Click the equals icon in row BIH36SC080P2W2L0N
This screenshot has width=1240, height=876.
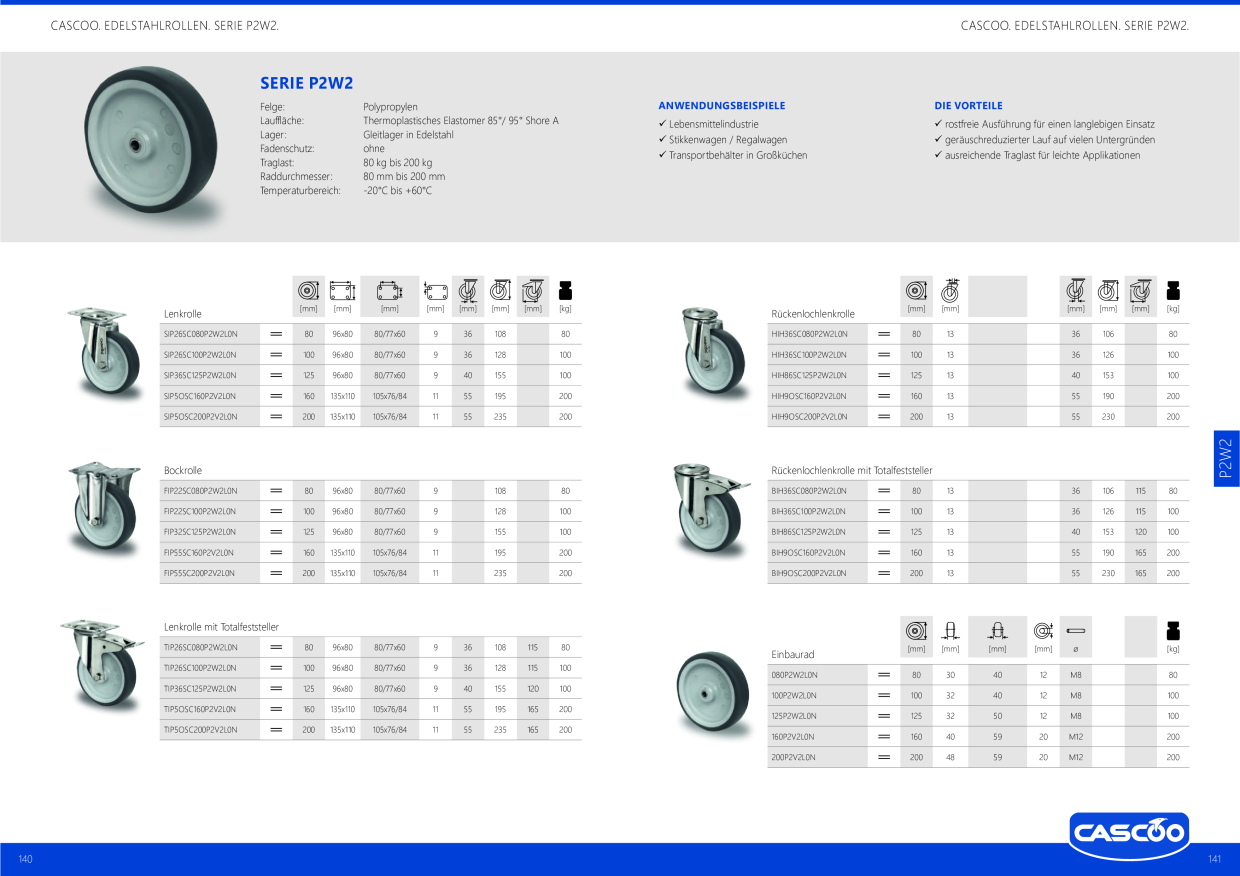click(x=884, y=491)
